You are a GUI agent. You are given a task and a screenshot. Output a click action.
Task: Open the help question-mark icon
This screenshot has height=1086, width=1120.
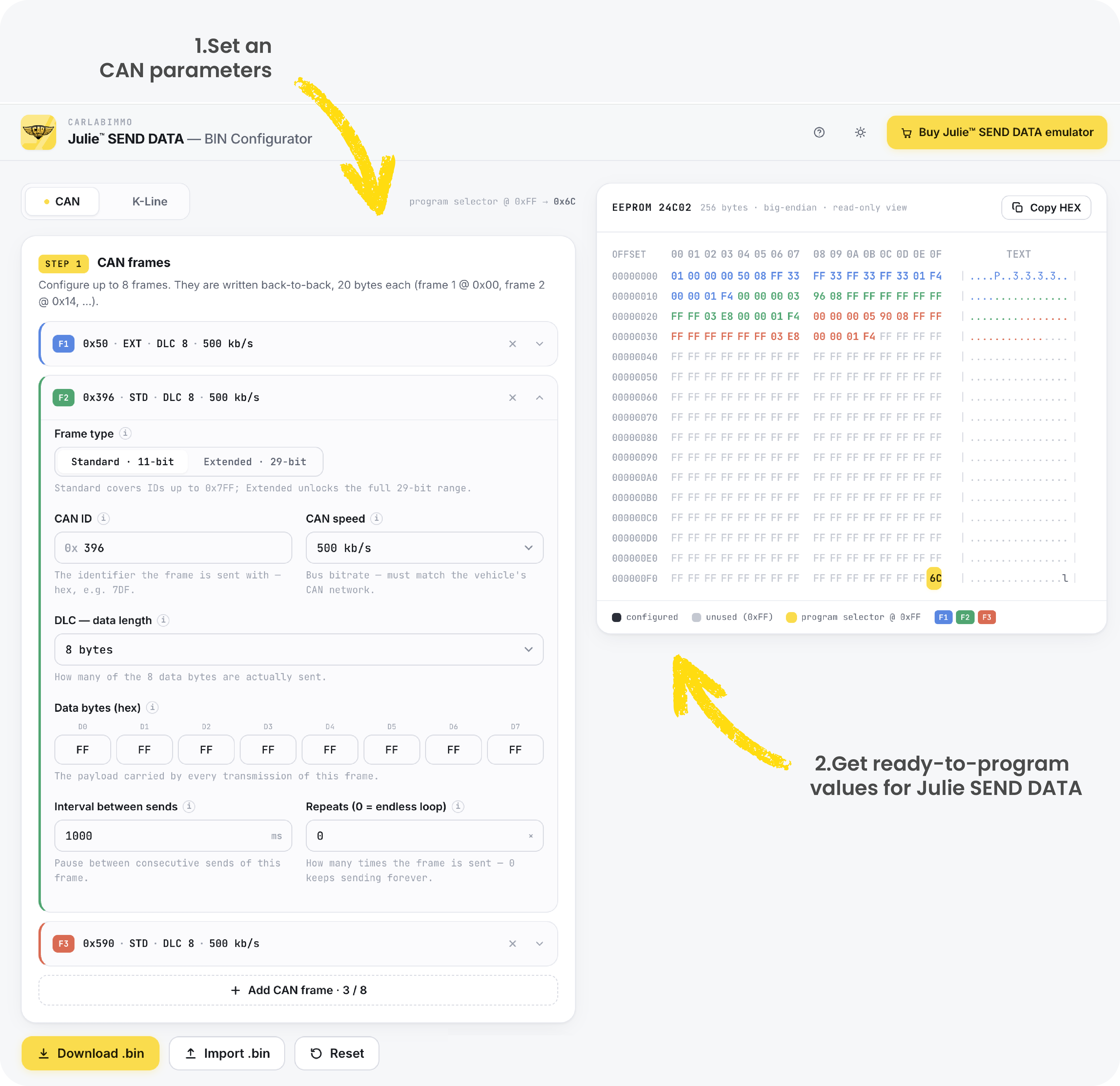tap(819, 132)
